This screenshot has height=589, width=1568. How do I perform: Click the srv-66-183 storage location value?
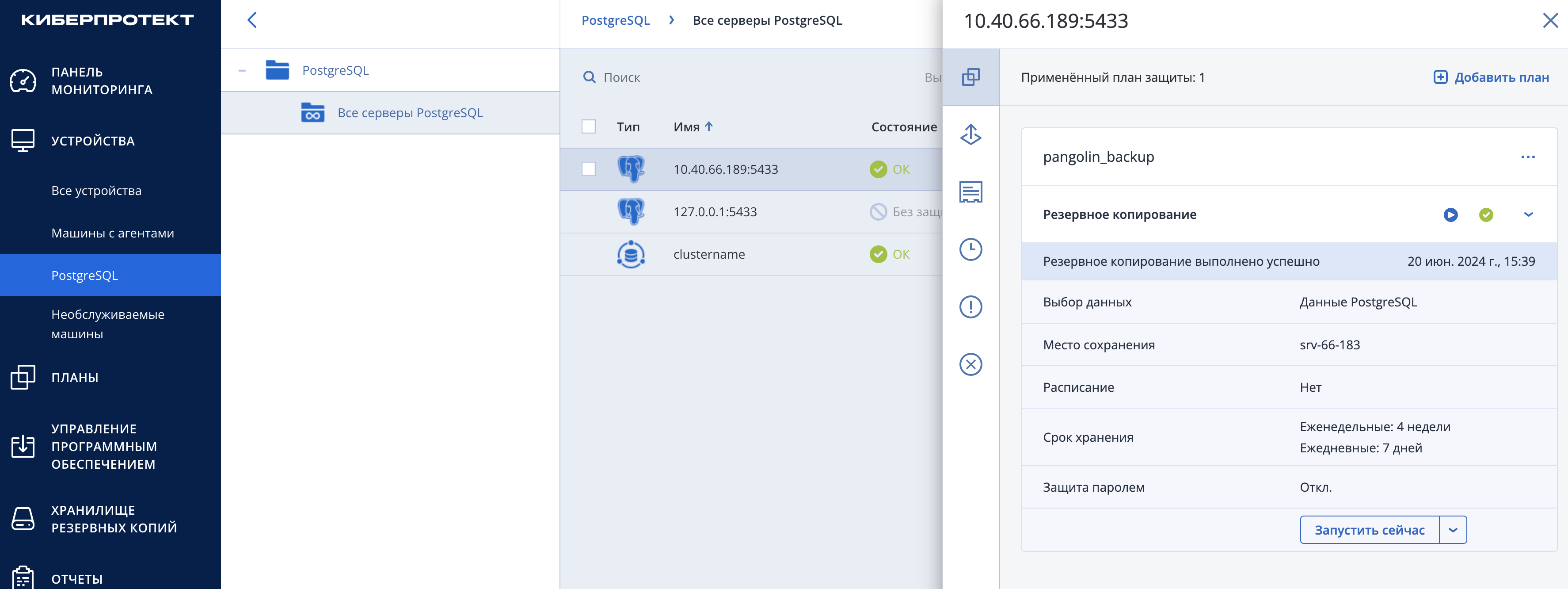[x=1329, y=345]
